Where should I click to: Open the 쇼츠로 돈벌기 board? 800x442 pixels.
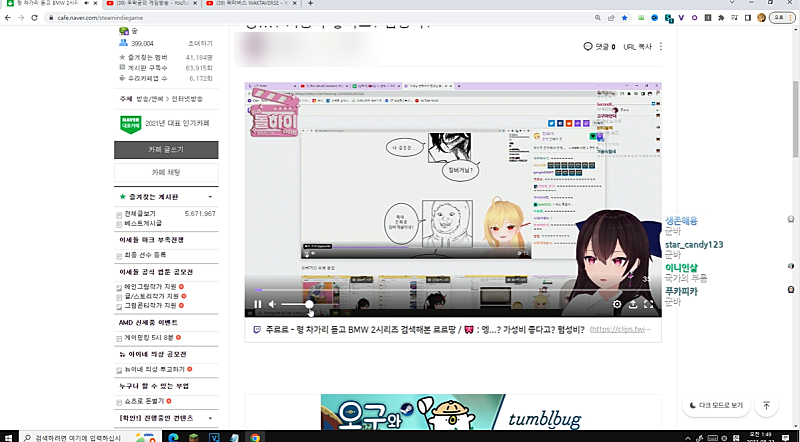click(x=144, y=401)
